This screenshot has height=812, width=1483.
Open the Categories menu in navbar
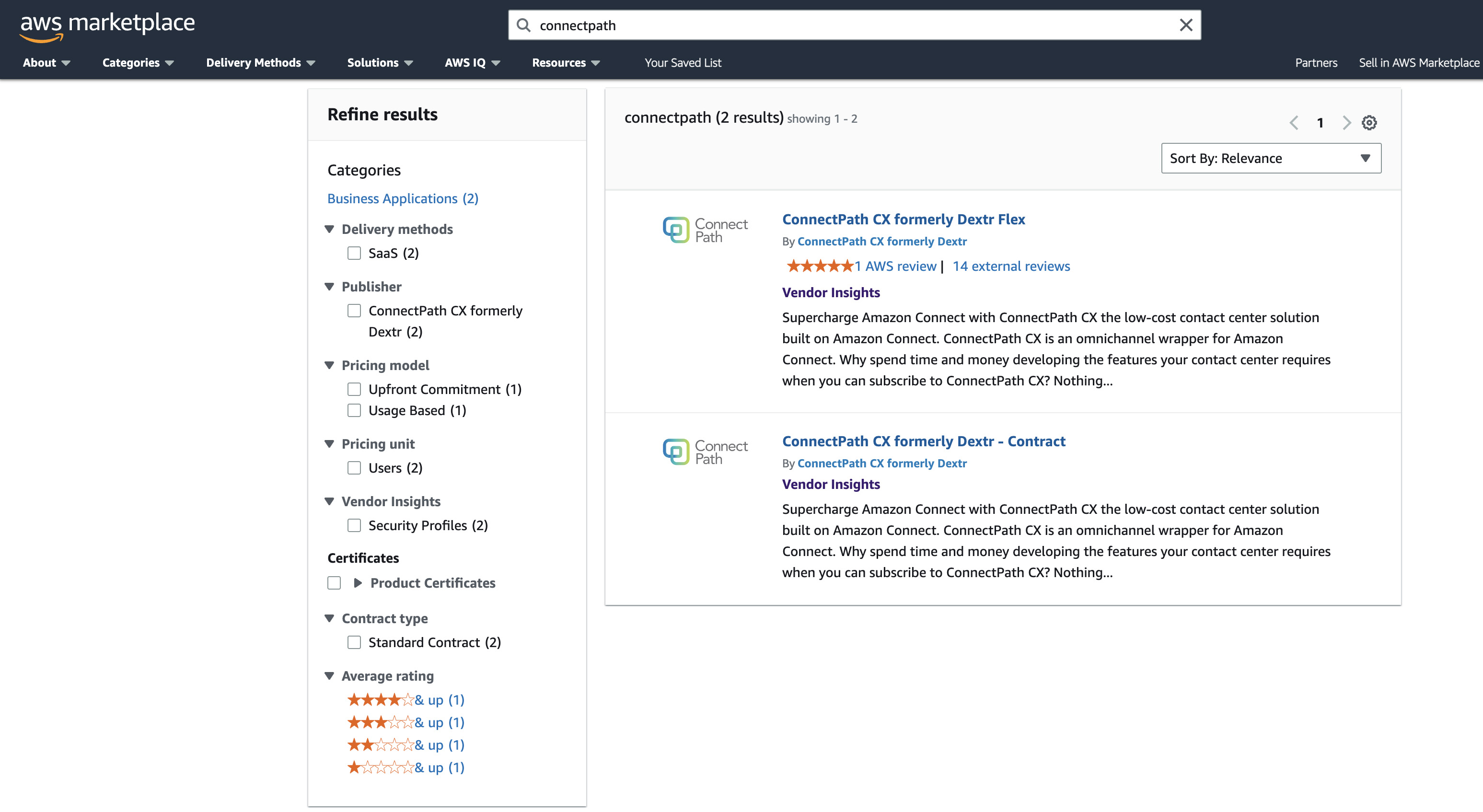pyautogui.click(x=138, y=63)
